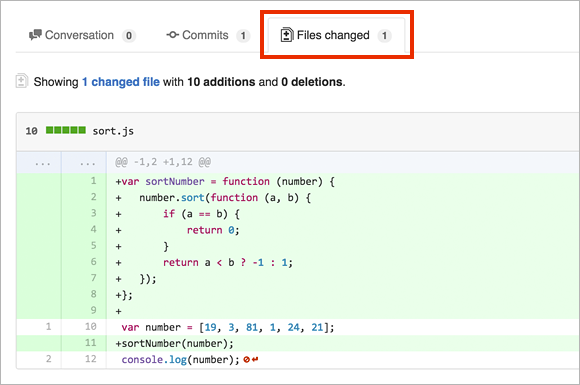Click the Commits count badge
The image size is (580, 385).
pyautogui.click(x=243, y=36)
